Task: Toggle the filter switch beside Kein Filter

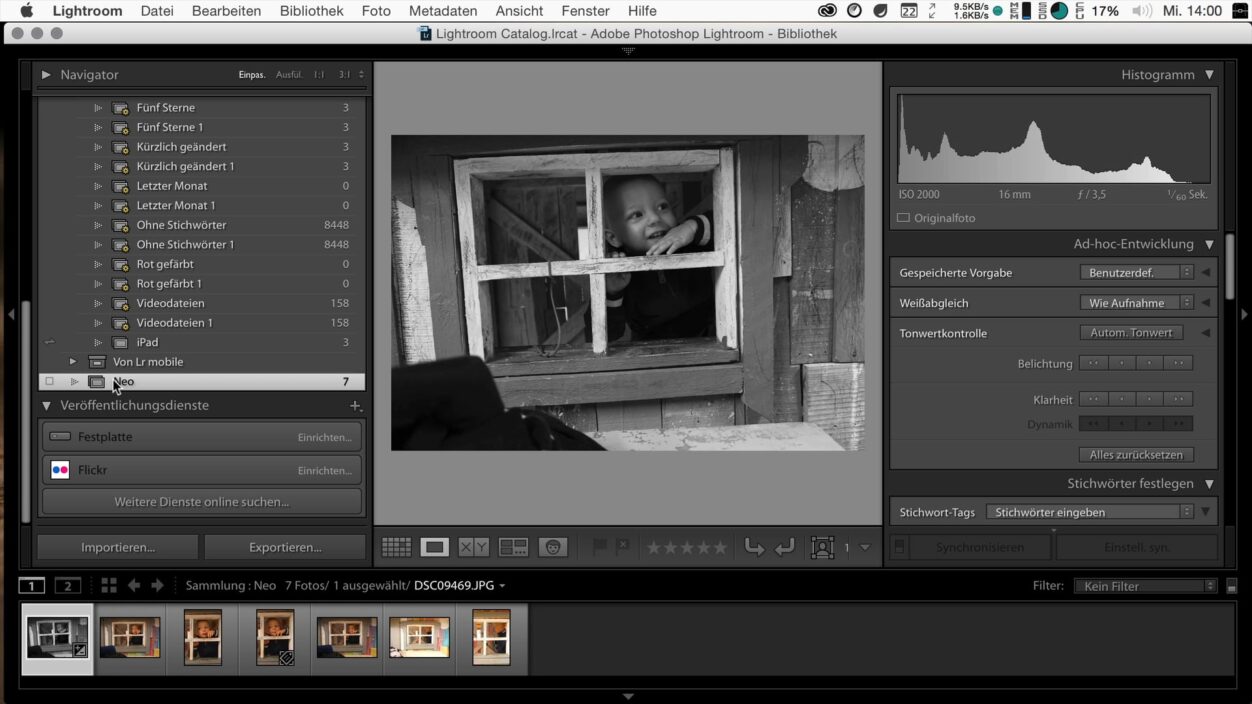Action: [1232, 586]
